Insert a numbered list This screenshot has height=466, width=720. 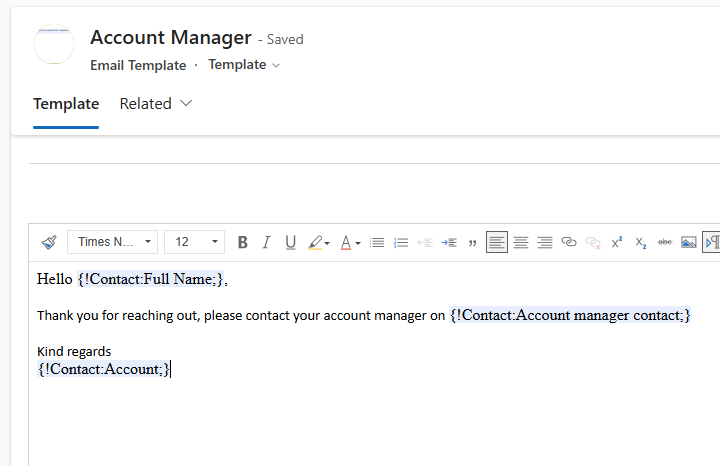401,242
